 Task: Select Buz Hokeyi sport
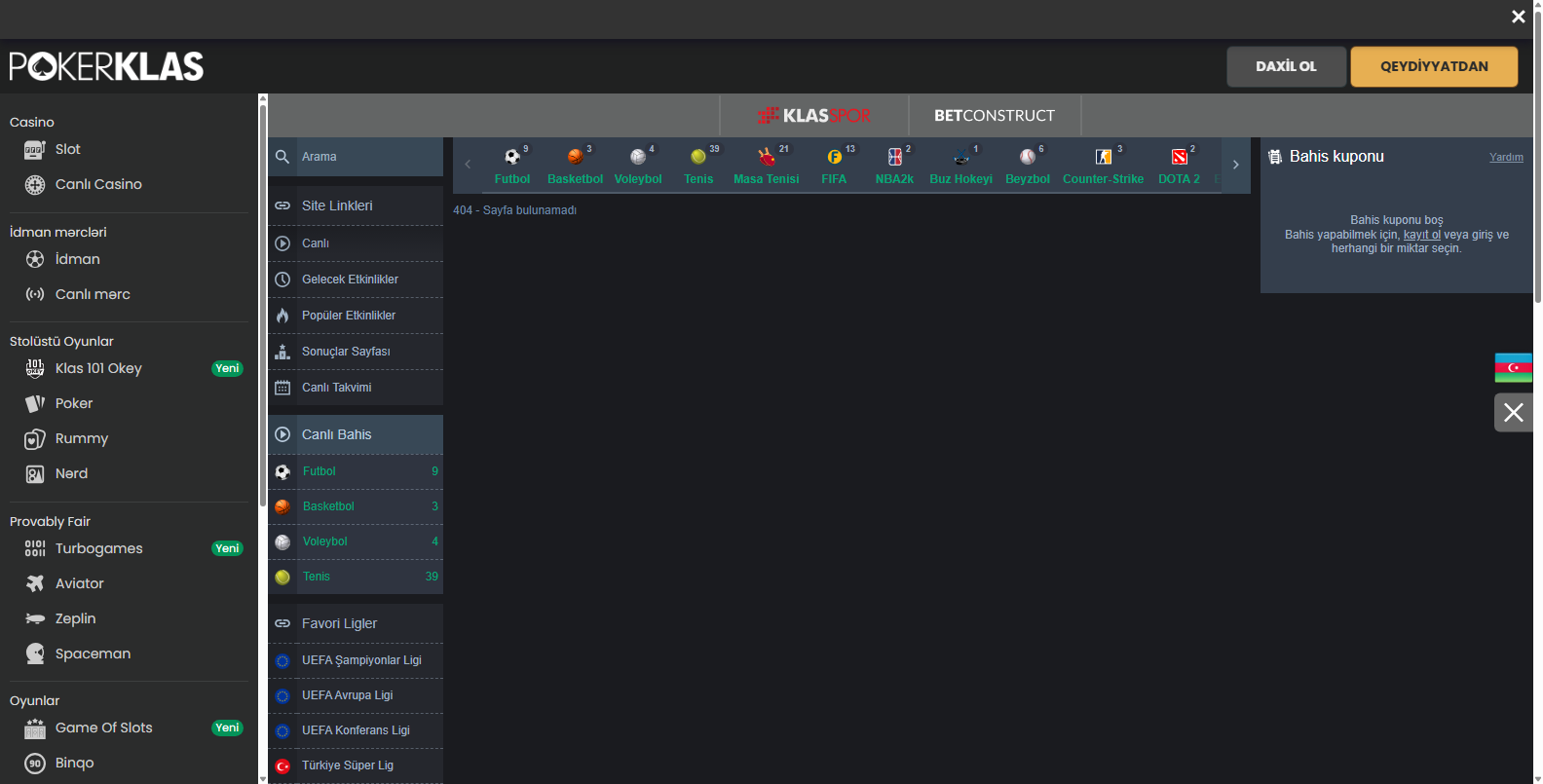click(960, 166)
